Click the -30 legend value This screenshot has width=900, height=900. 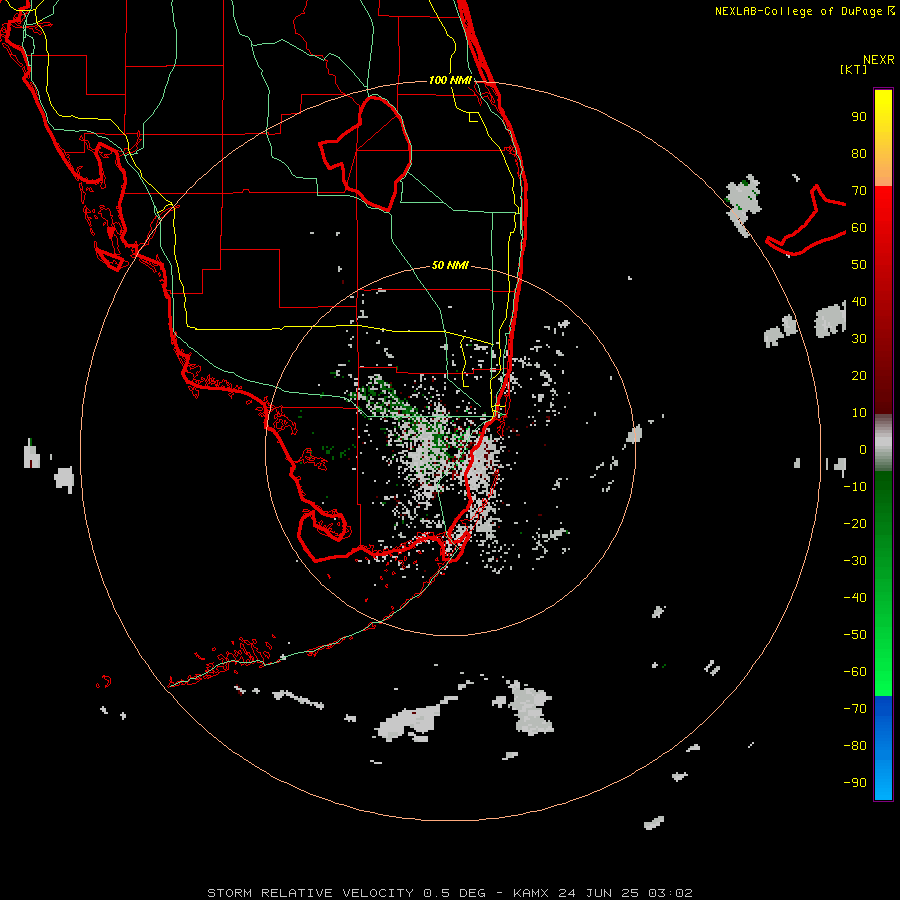pyautogui.click(x=855, y=561)
